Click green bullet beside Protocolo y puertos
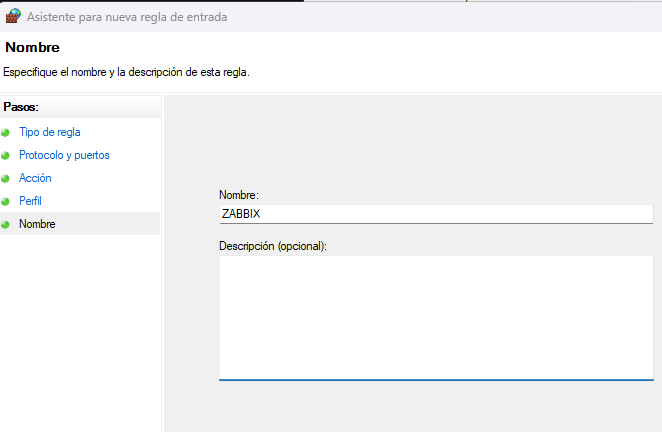This screenshot has width=662, height=432. click(x=5, y=155)
